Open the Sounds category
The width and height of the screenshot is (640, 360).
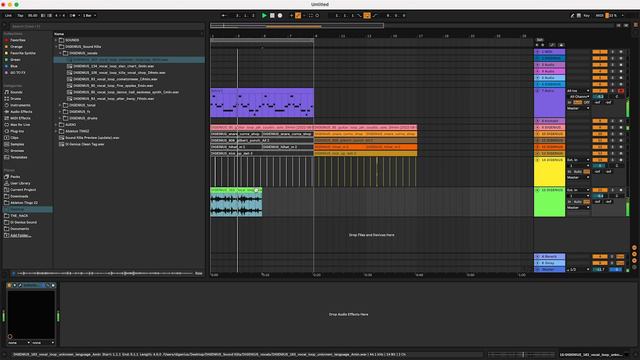coord(16,92)
